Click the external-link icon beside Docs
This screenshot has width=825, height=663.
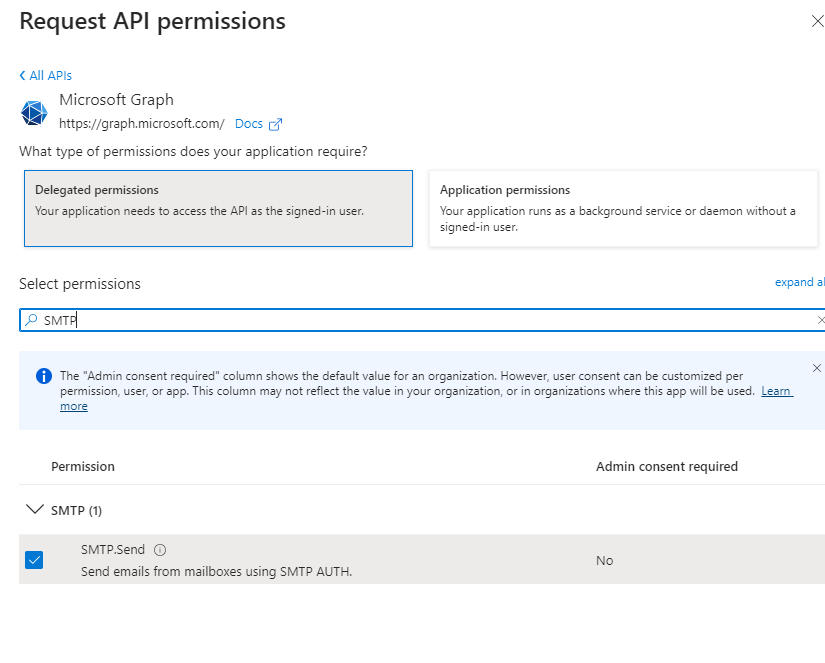tap(275, 124)
